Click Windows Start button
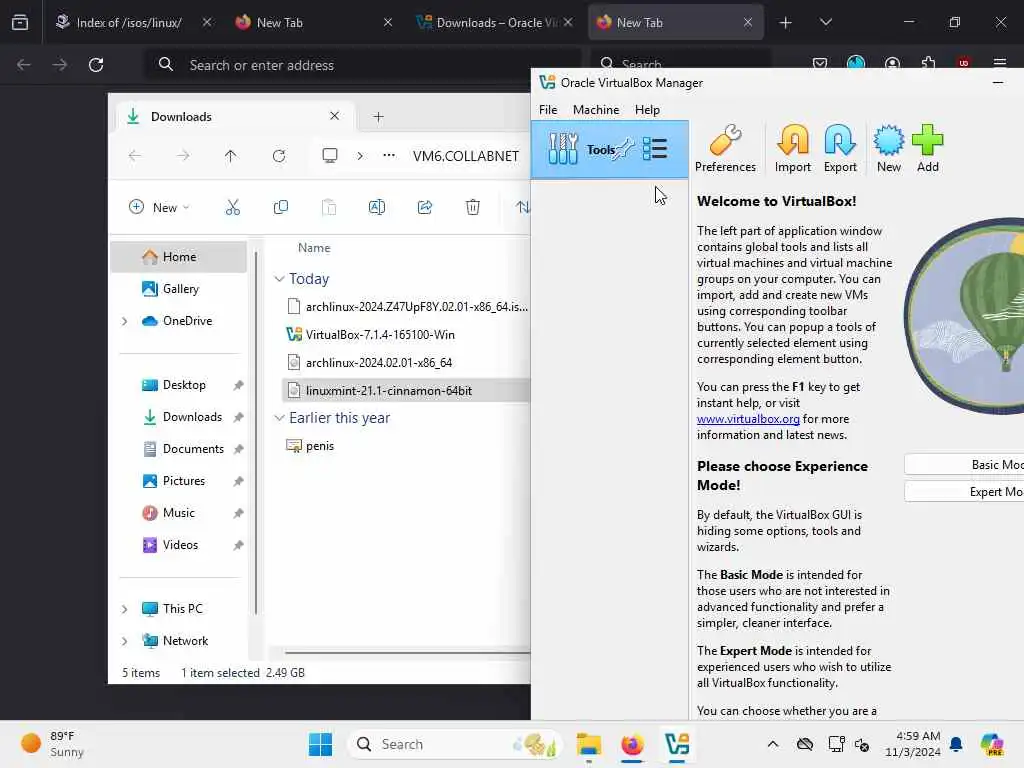This screenshot has height=768, width=1024. 320,744
